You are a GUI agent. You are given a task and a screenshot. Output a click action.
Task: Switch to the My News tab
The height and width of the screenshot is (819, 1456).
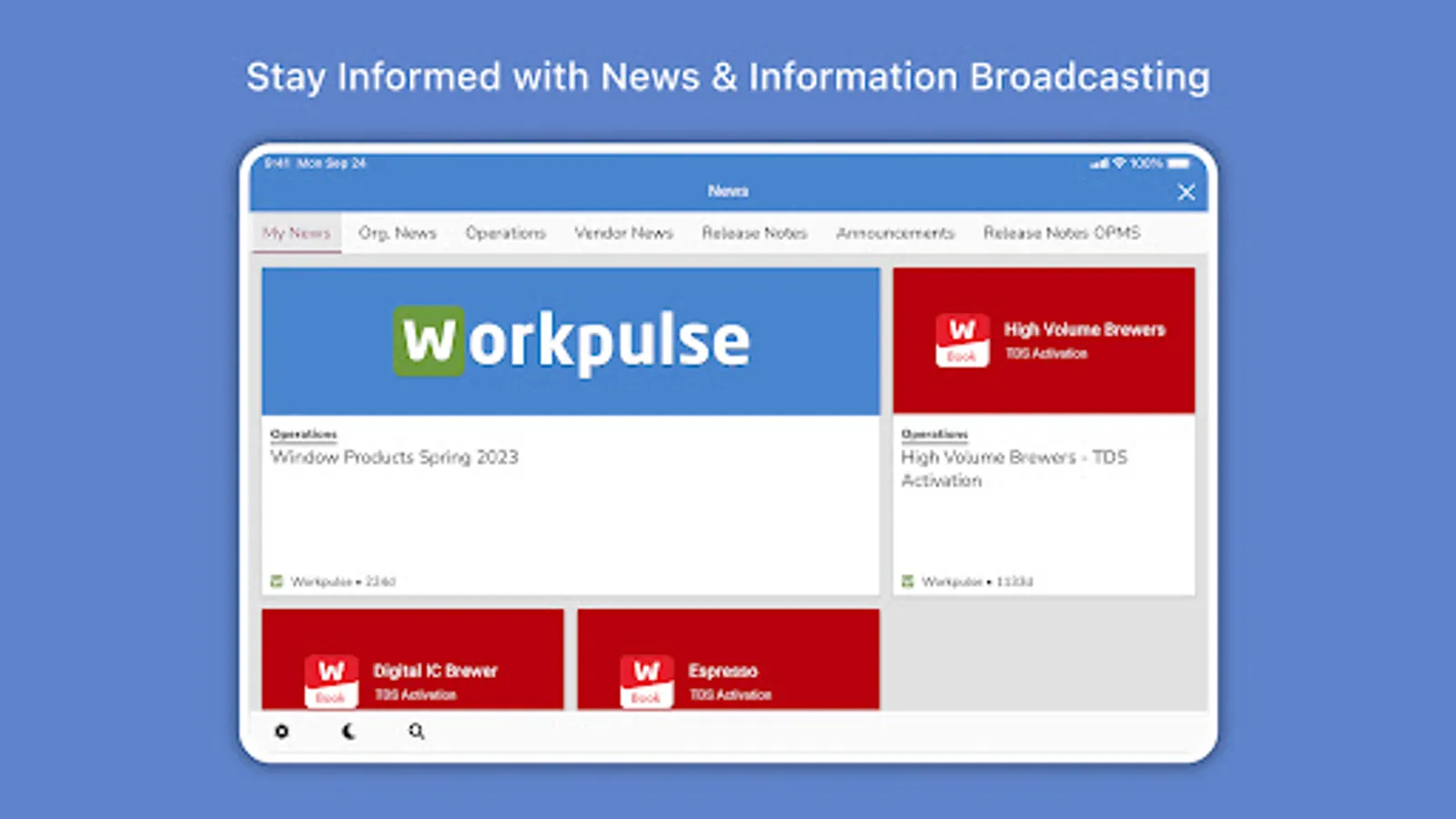tap(297, 233)
